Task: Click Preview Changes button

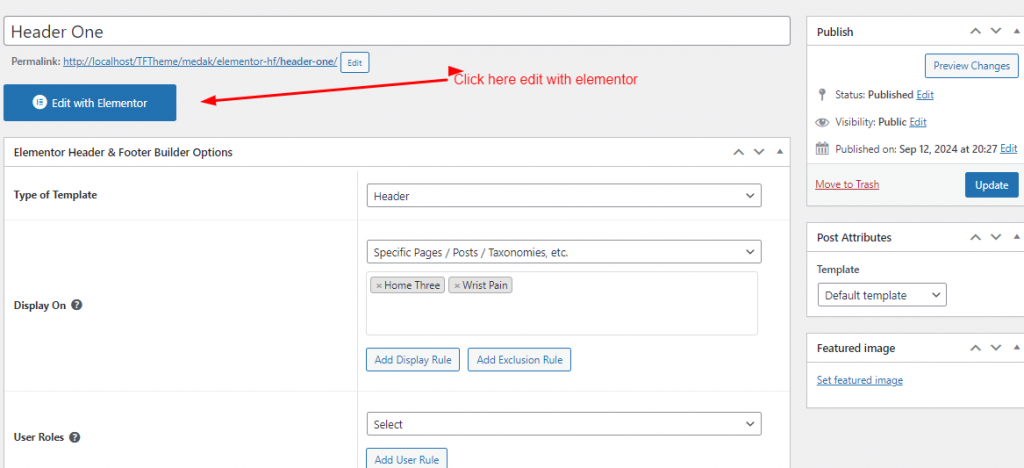Action: click(971, 66)
